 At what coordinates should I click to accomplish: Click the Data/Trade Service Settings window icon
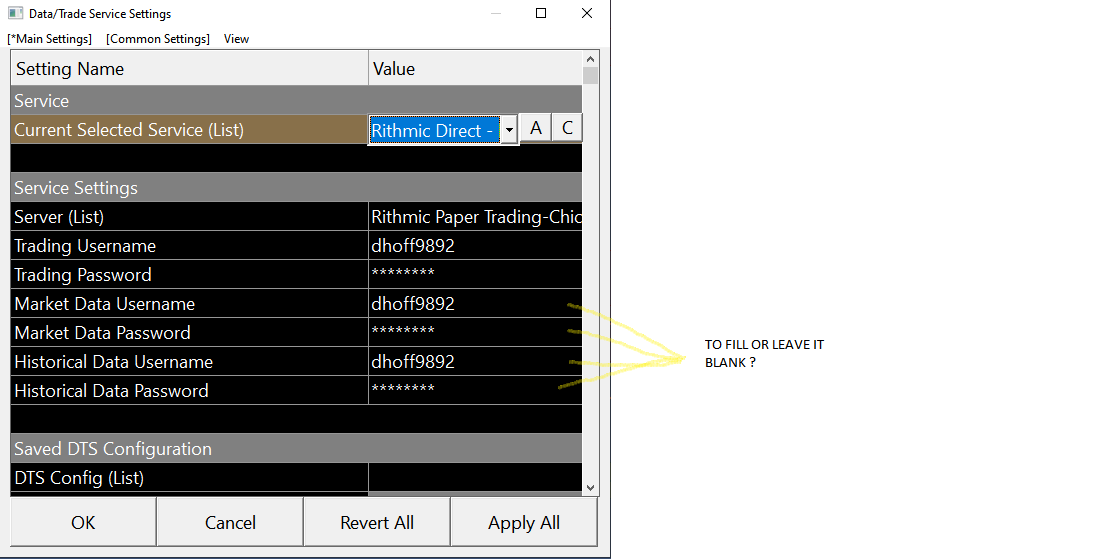(x=16, y=13)
